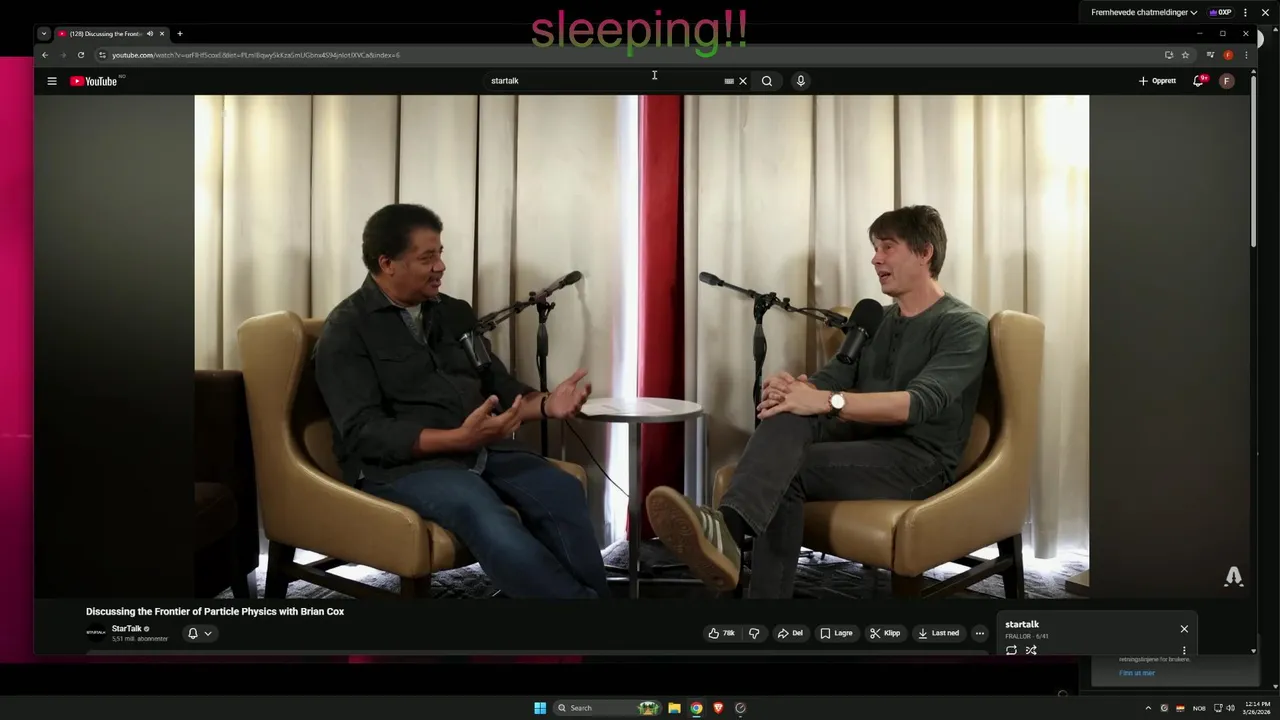Image resolution: width=1280 pixels, height=720 pixels.
Task: Expand the Fremhevede chatmeldinger dropdown
Action: (1144, 12)
